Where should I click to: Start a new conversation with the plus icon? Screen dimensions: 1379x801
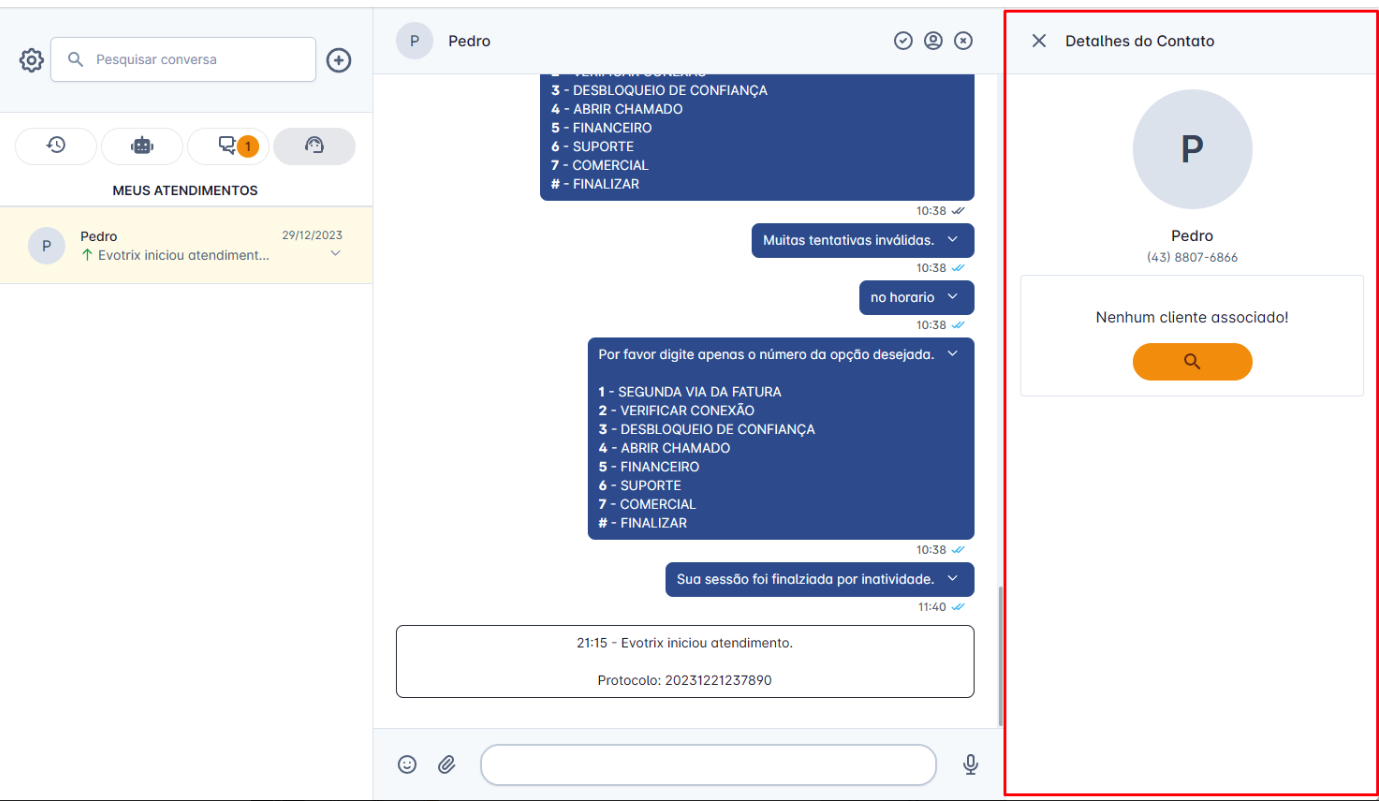[338, 60]
